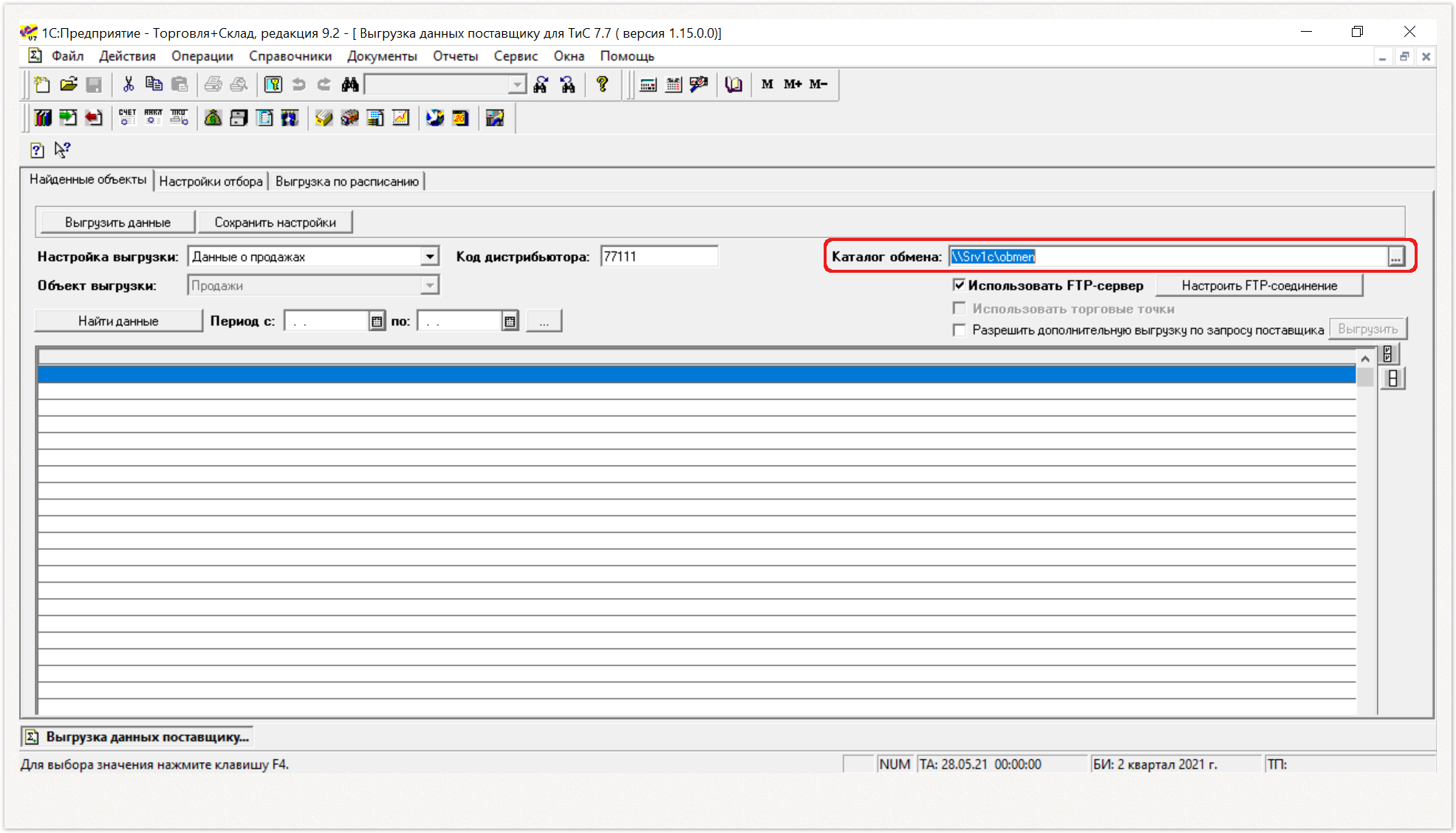Click the Redo arrow icon

pyautogui.click(x=324, y=85)
